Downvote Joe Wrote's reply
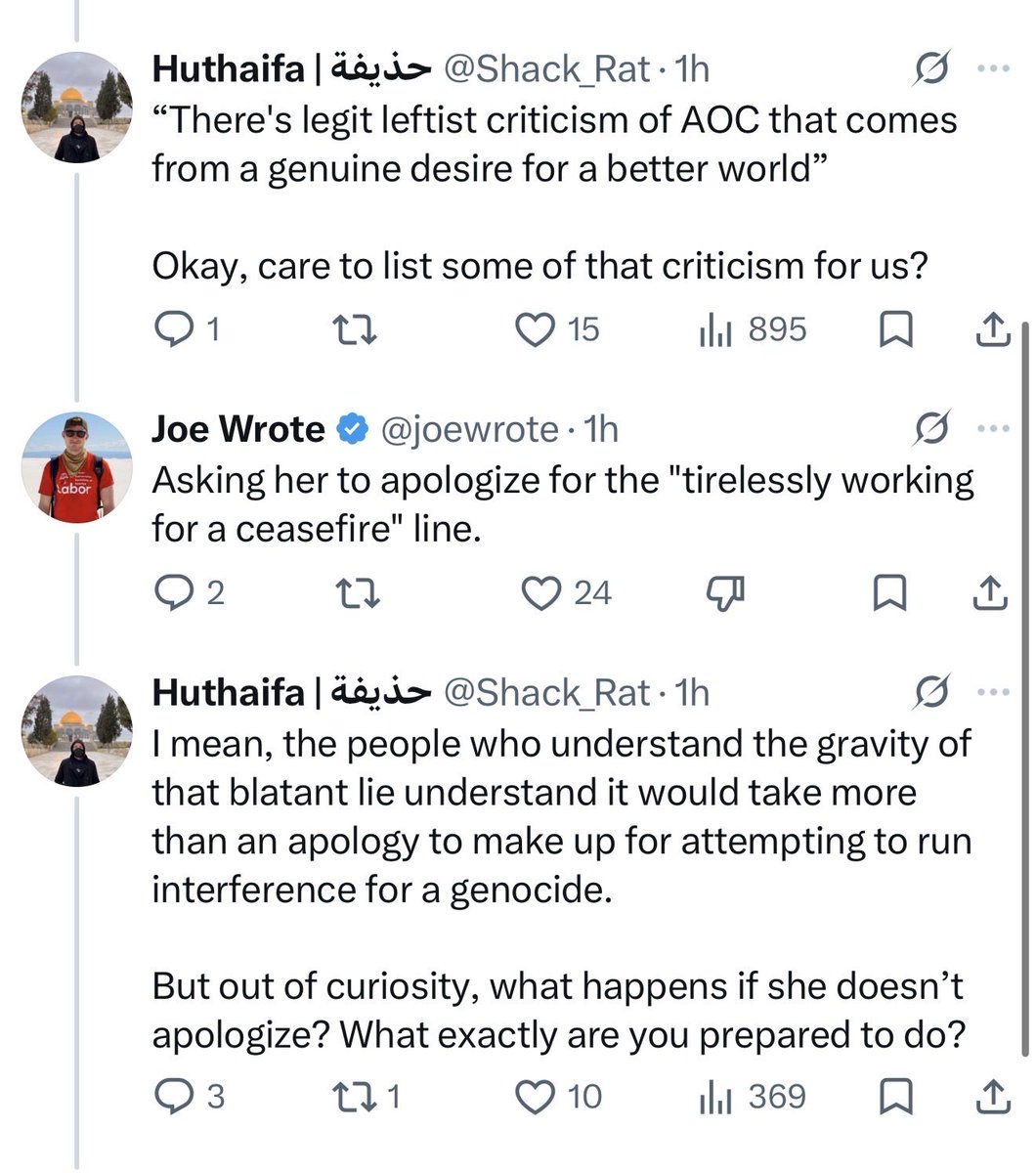Screen dimensions: 1036x1173 click(x=725, y=592)
